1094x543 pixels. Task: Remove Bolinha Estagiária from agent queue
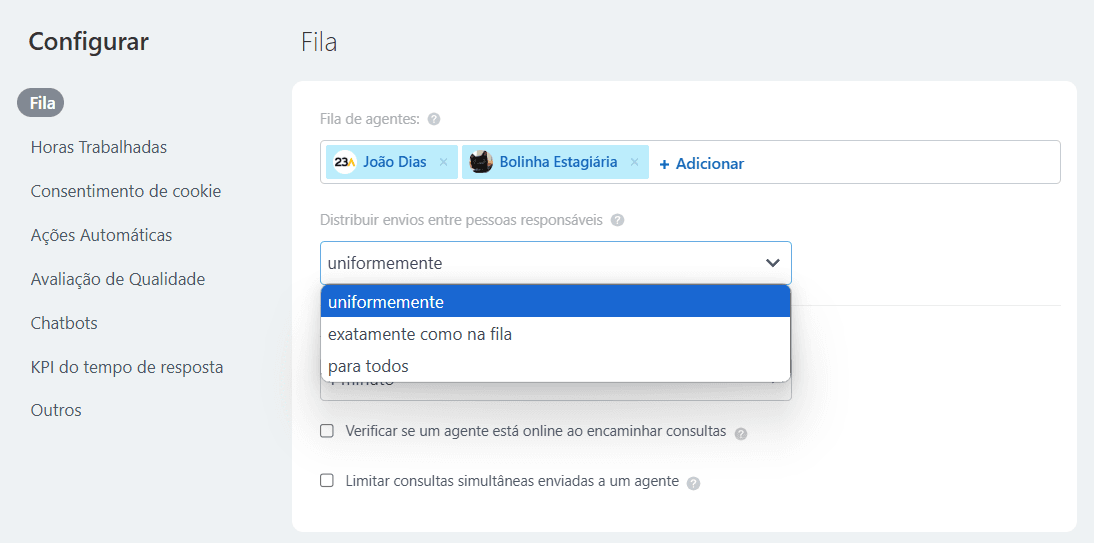pos(634,162)
